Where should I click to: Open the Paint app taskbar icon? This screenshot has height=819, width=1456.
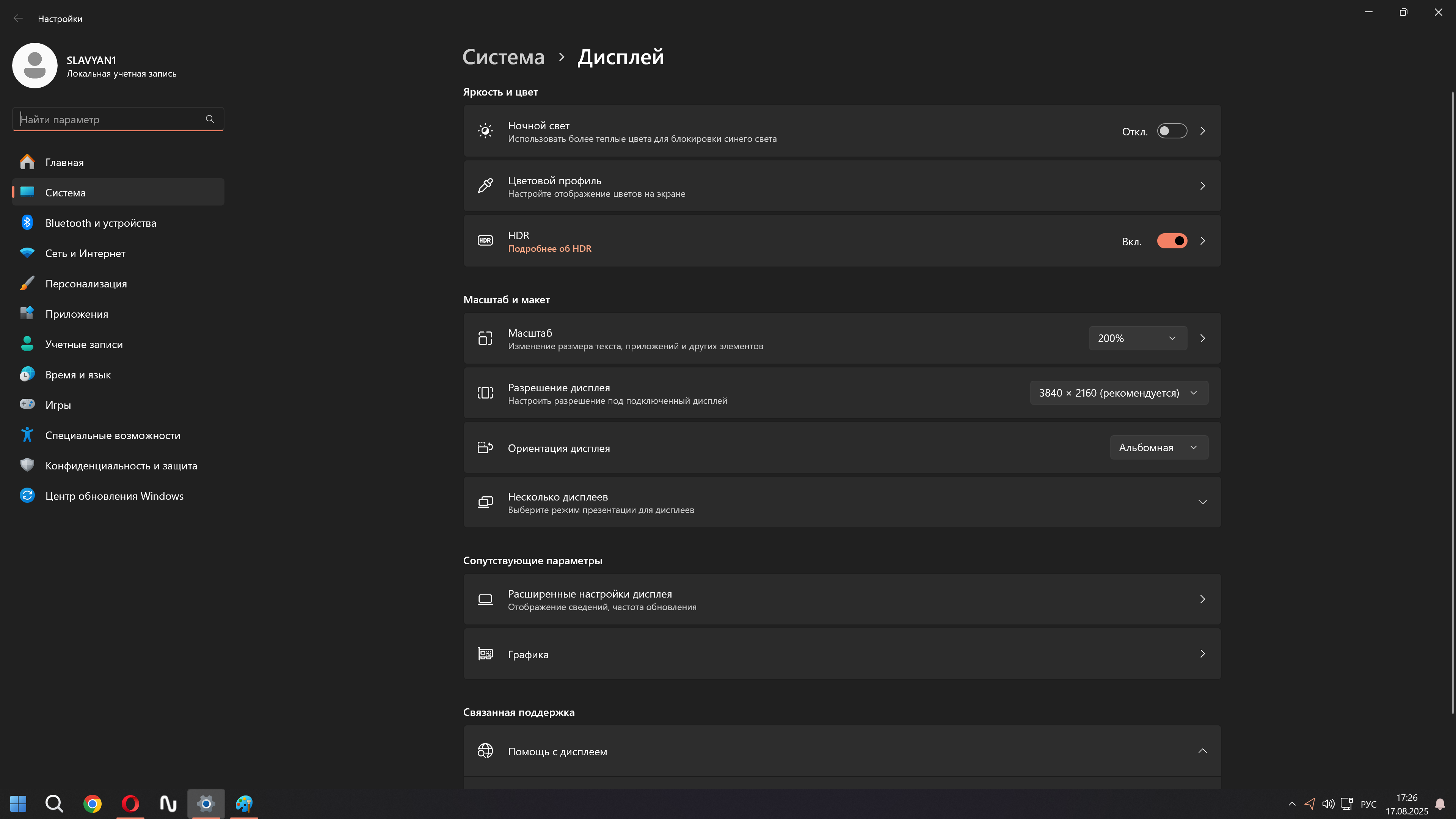coord(244,803)
